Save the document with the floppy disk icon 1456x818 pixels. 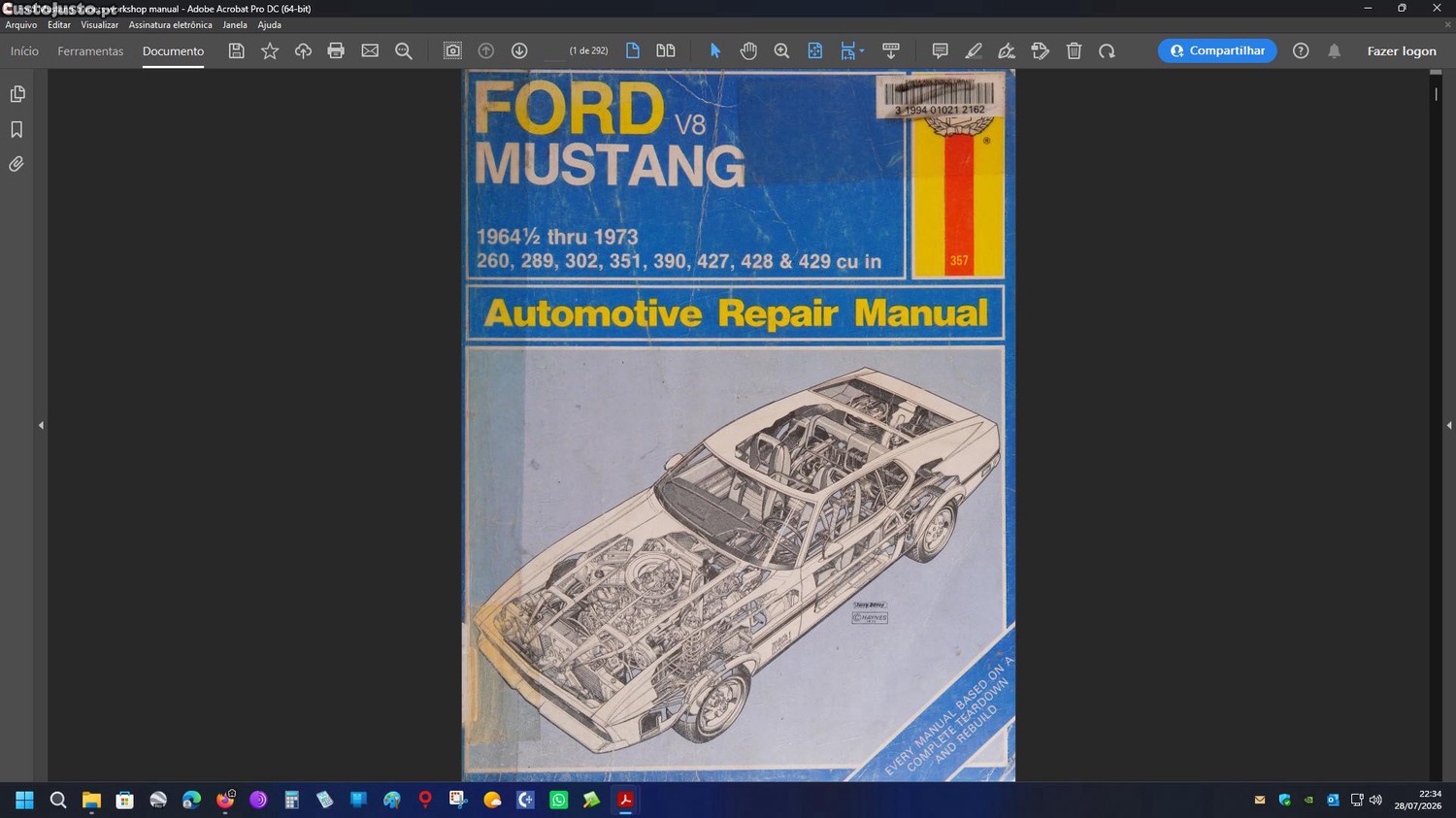click(x=236, y=50)
